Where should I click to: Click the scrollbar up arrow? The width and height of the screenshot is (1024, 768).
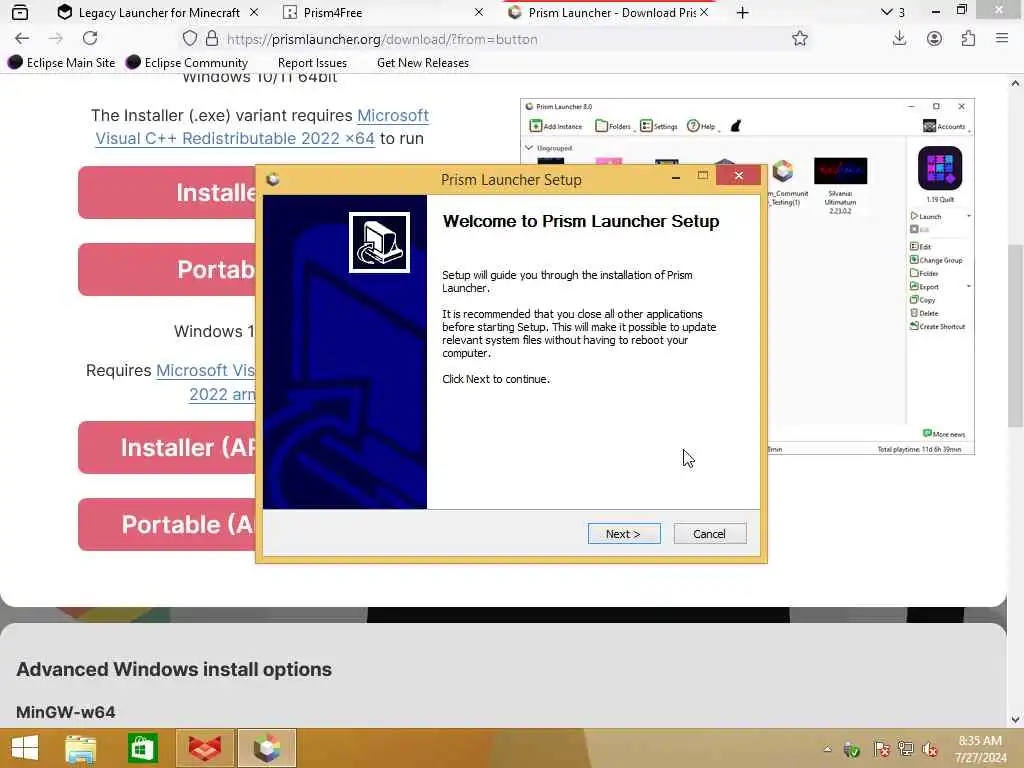(1015, 83)
